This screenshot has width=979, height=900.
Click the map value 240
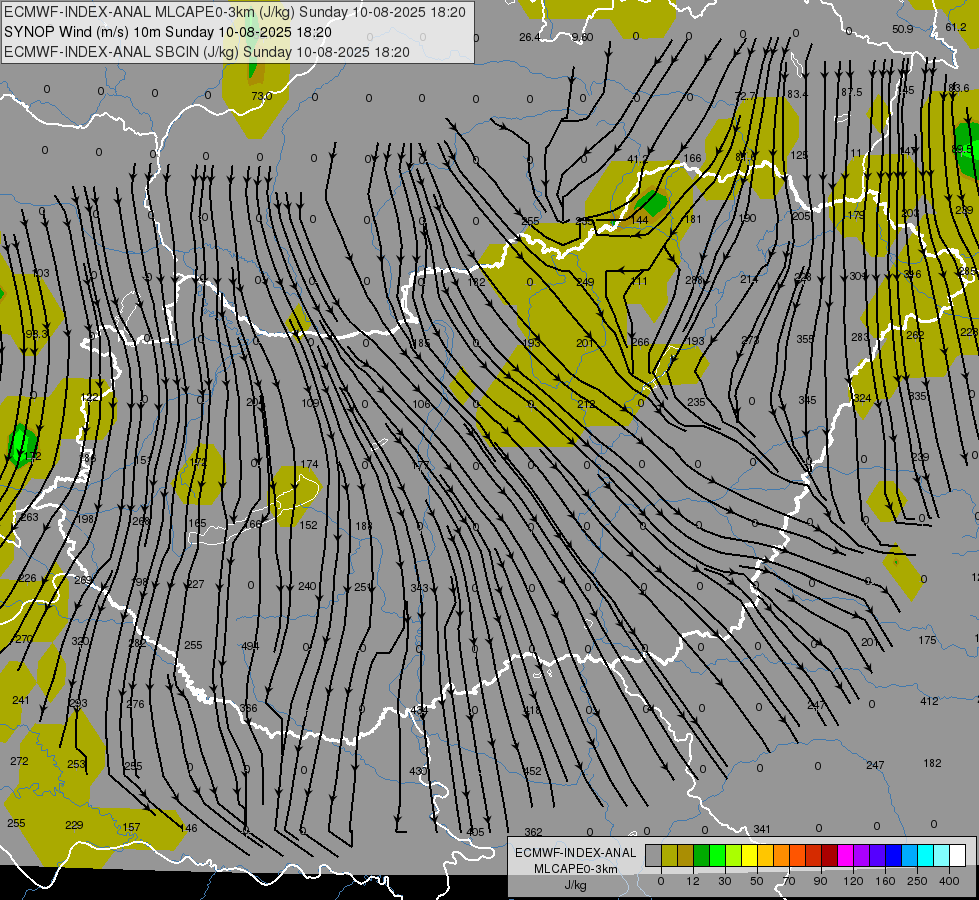(307, 586)
